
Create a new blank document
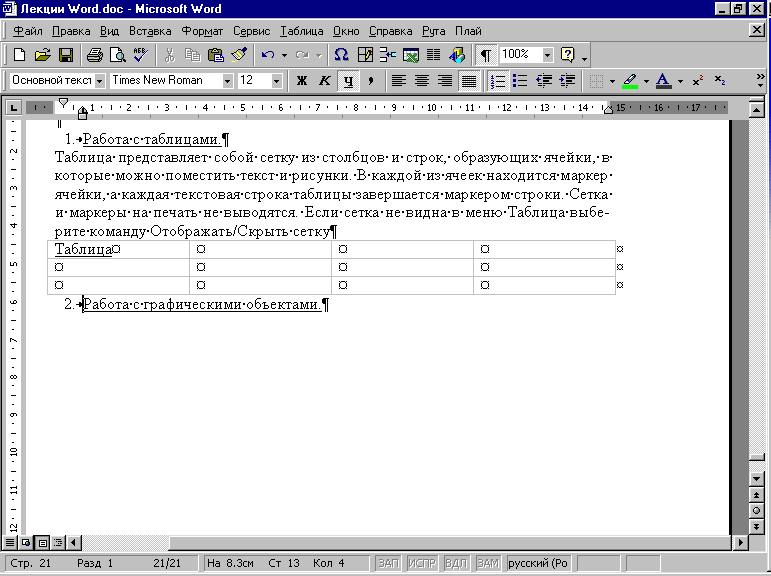point(19,55)
